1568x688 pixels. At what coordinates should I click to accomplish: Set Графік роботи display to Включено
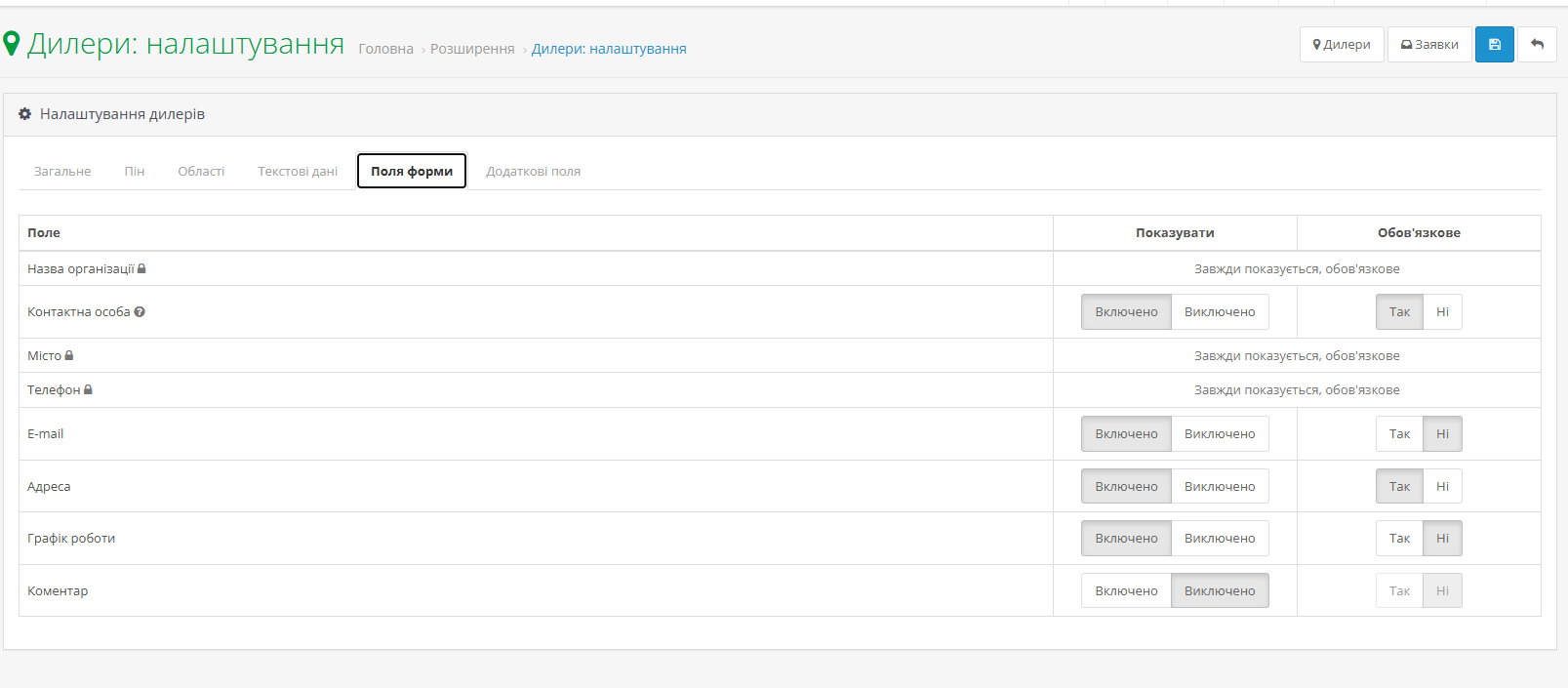1126,539
